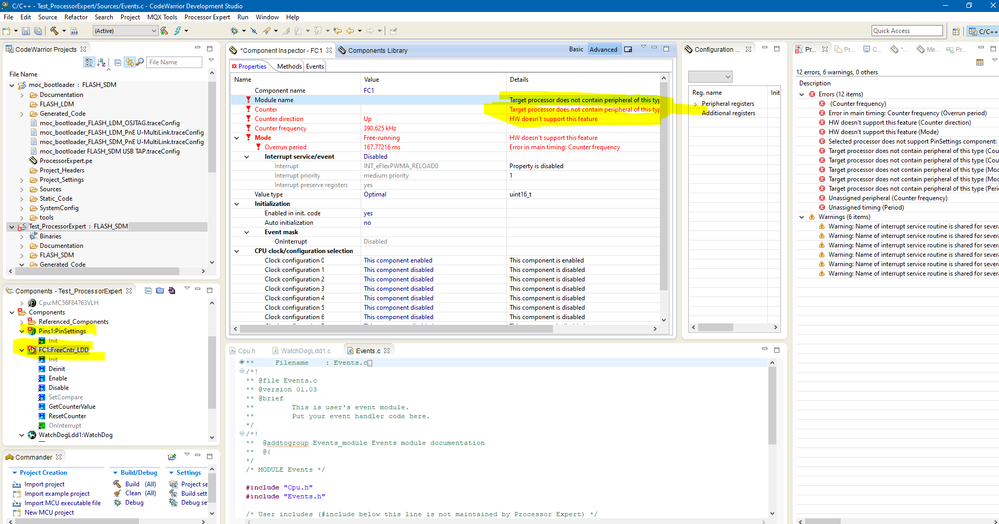Screen dimensions: 999x524
Task: Click New MCU project link
Action: point(49,513)
